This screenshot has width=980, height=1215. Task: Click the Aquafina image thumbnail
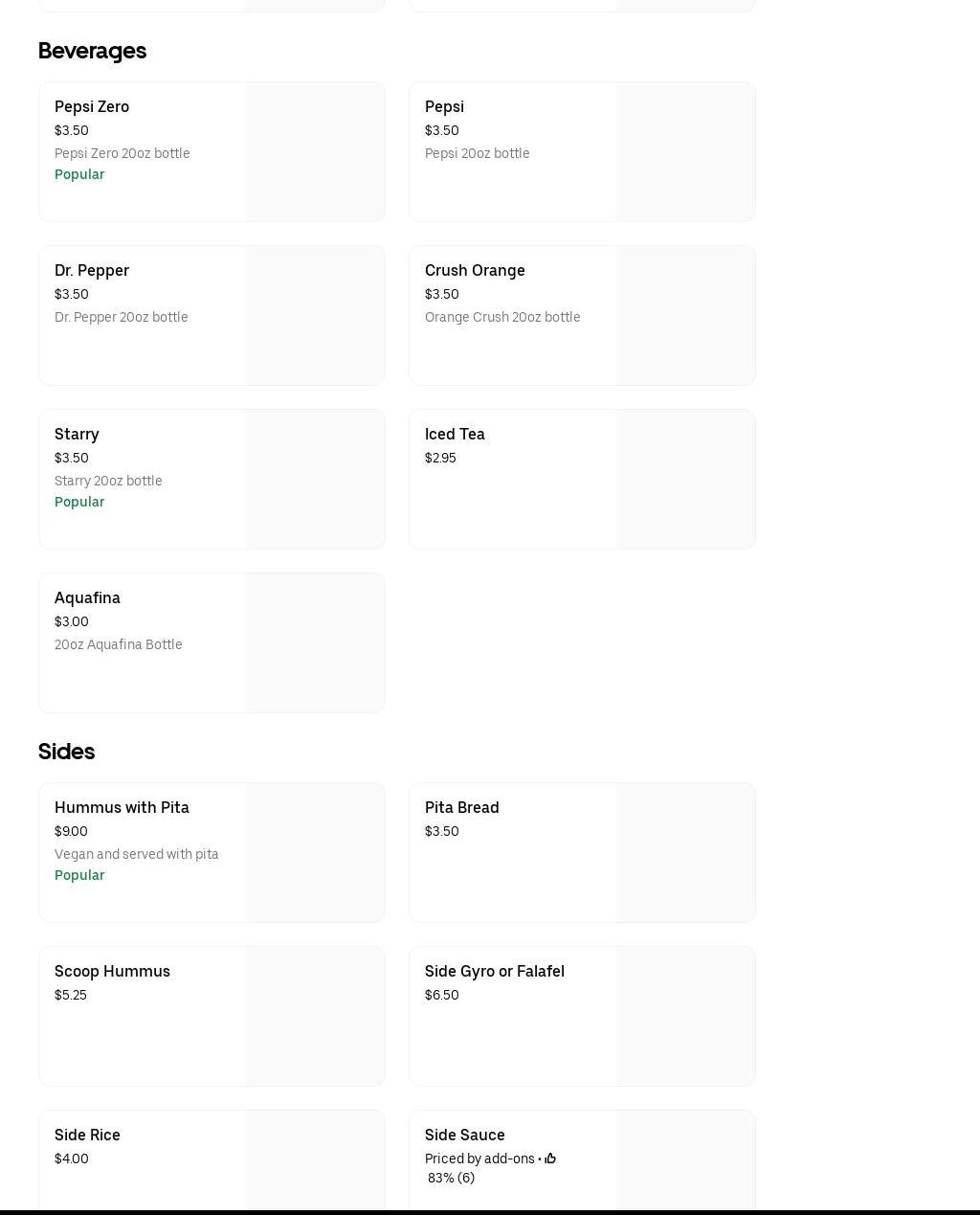tap(315, 642)
